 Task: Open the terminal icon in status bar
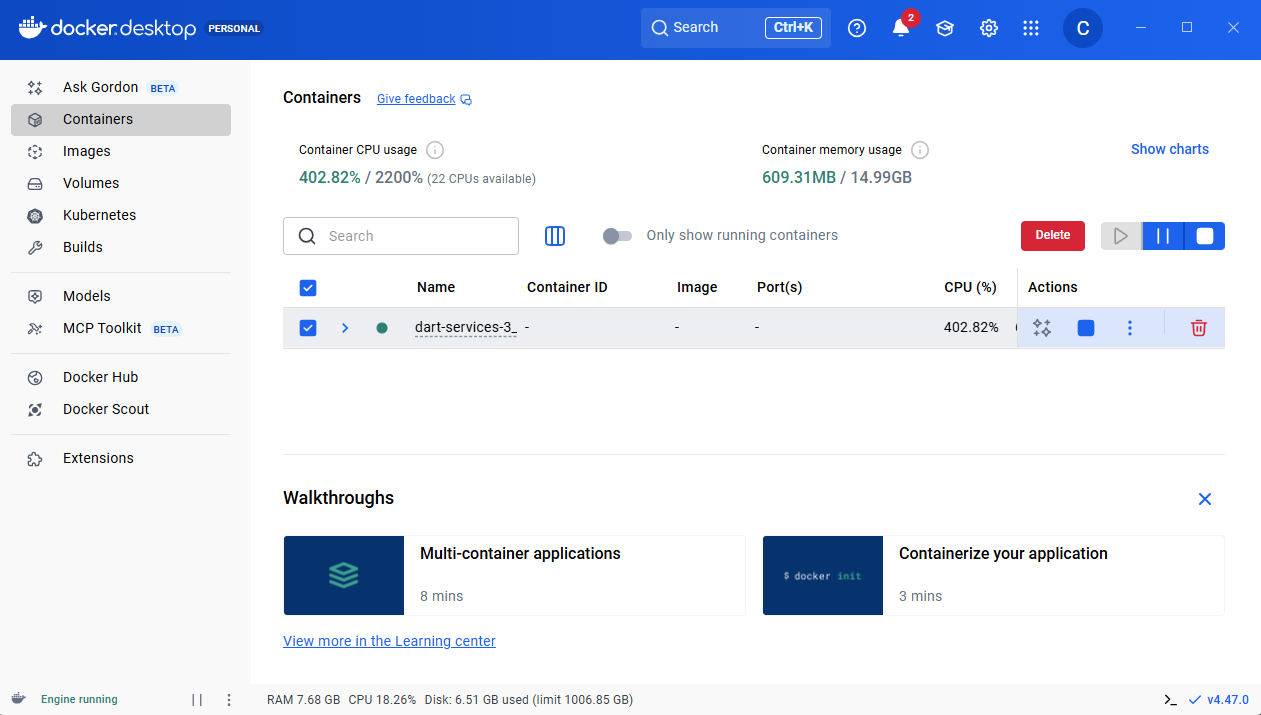pyautogui.click(x=1170, y=700)
